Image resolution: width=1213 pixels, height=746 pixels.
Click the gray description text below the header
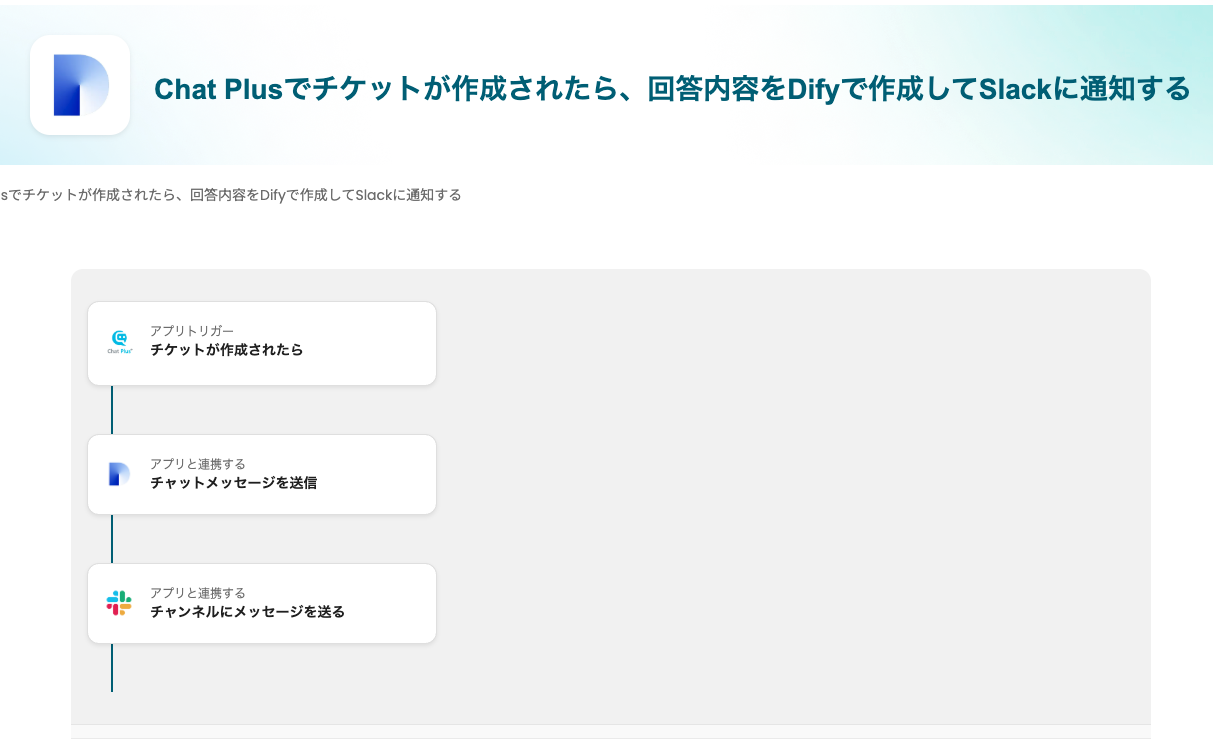231,195
